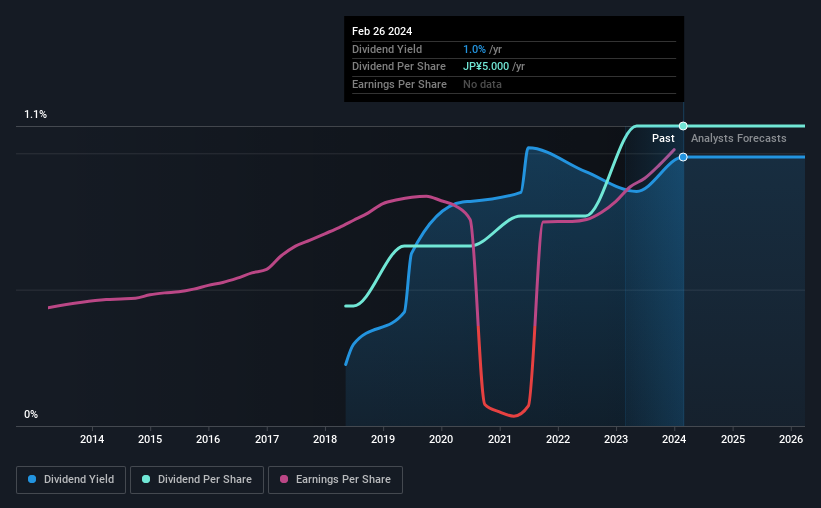Click the 2024 x-axis label
This screenshot has width=821, height=508.
point(674,439)
